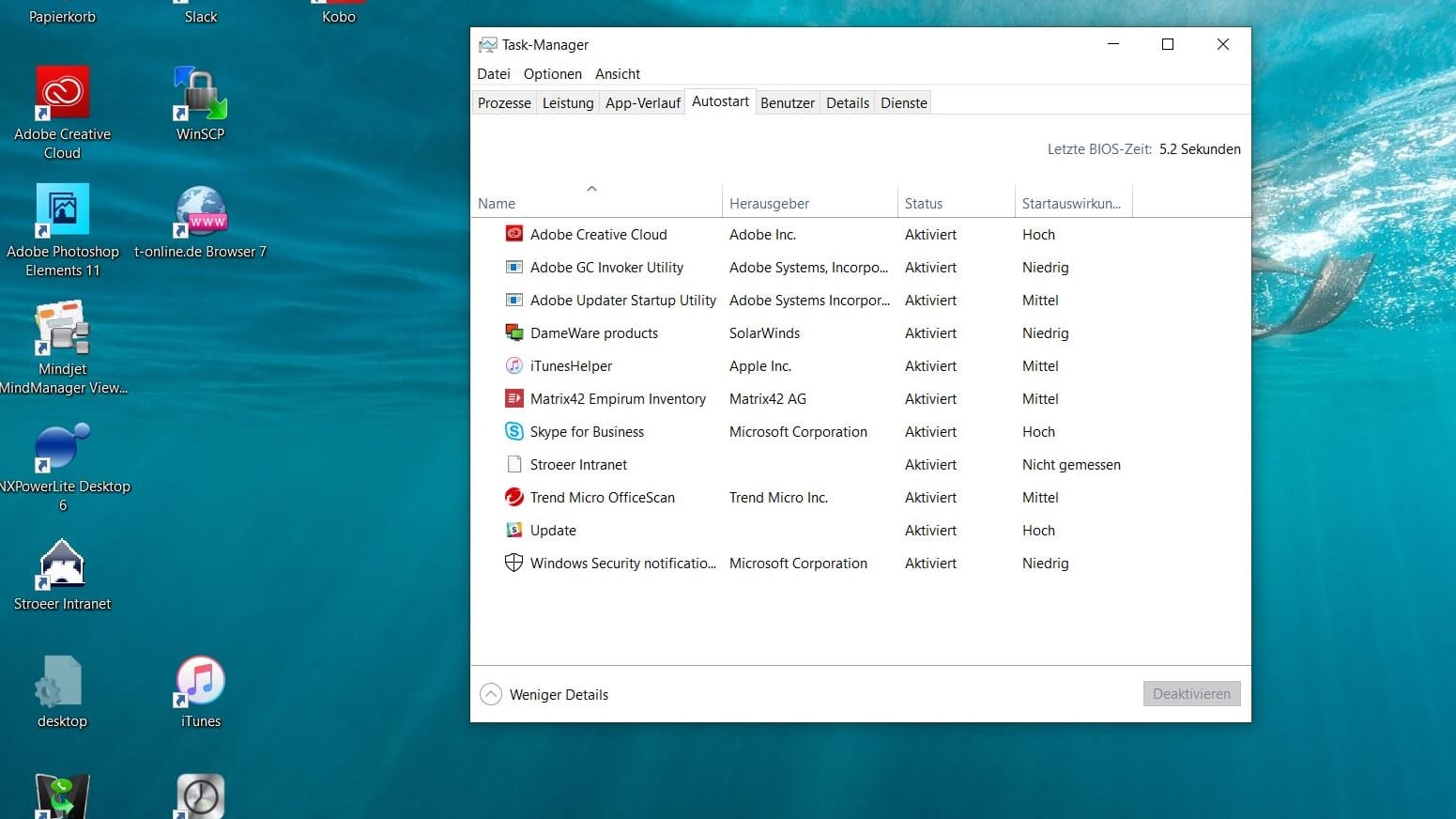Open the Datei menu
The height and width of the screenshot is (819, 1456).
click(x=494, y=73)
